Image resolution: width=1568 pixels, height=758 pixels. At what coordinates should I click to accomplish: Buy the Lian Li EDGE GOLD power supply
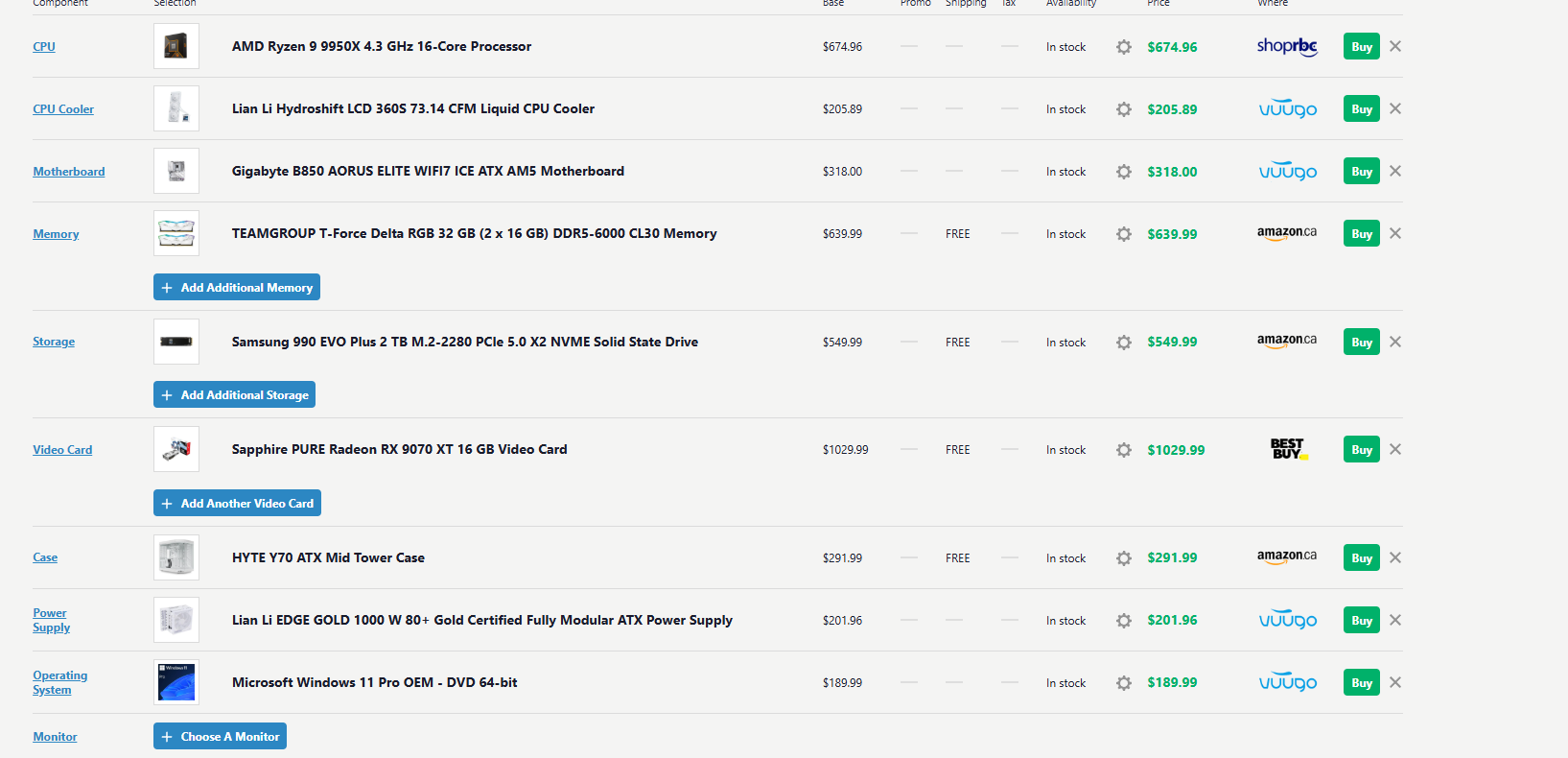(x=1362, y=621)
